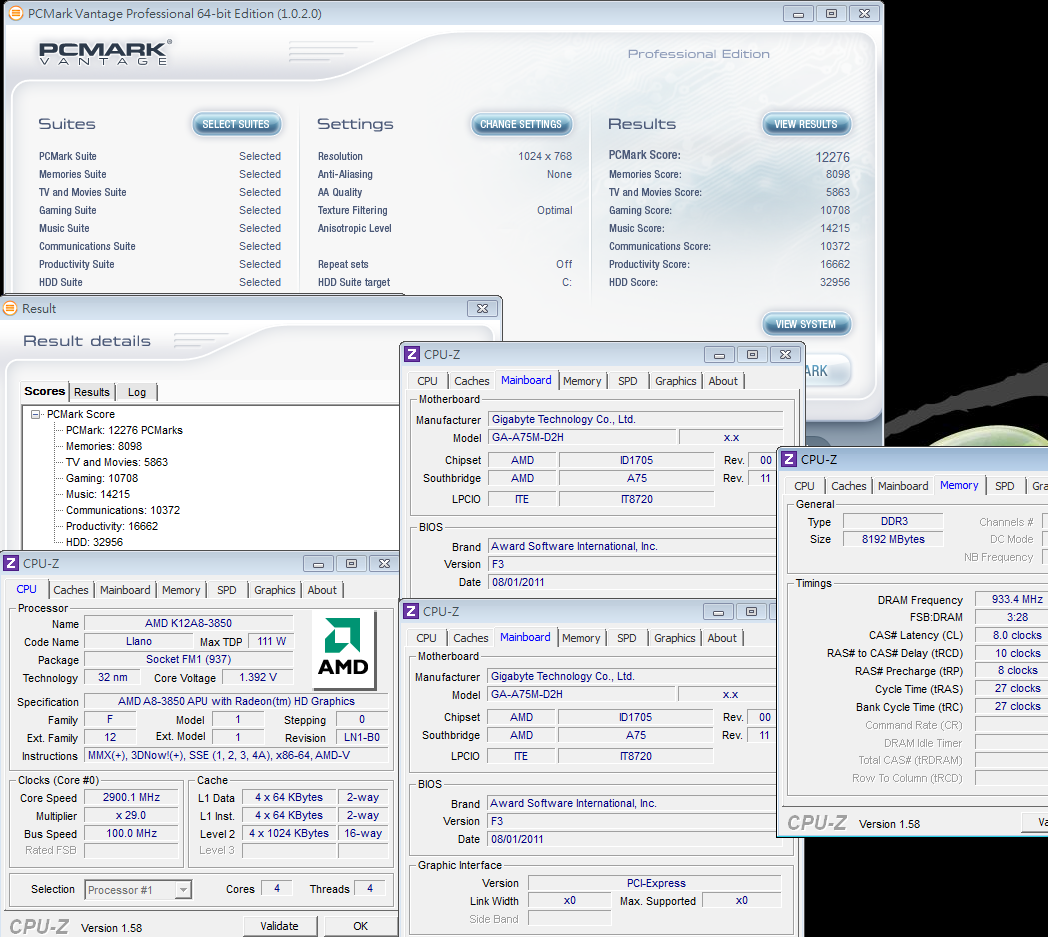
Task: Click the Validate button in CPU-Z
Action: [x=279, y=926]
